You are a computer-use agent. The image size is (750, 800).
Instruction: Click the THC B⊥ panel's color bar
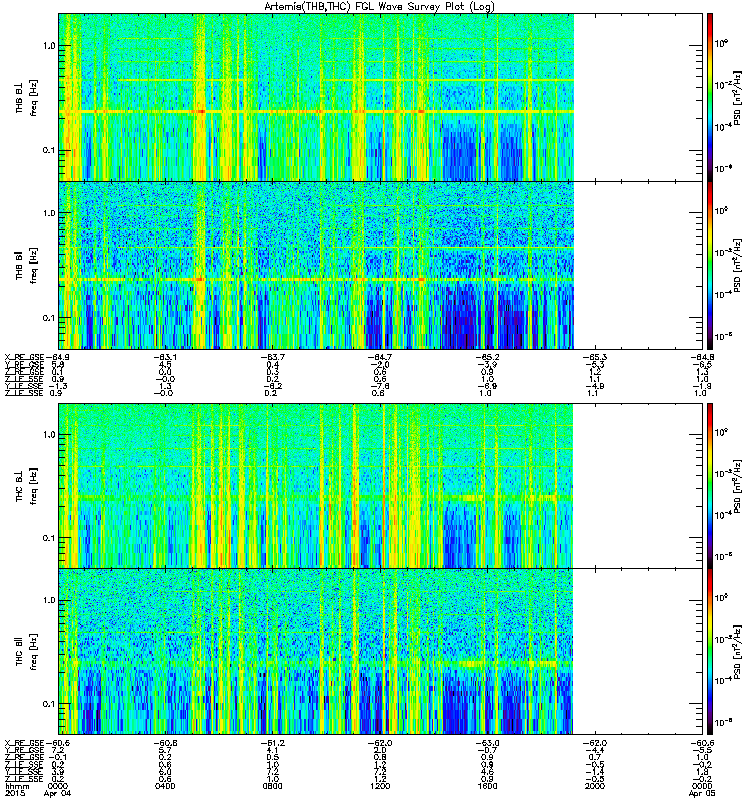click(710, 486)
